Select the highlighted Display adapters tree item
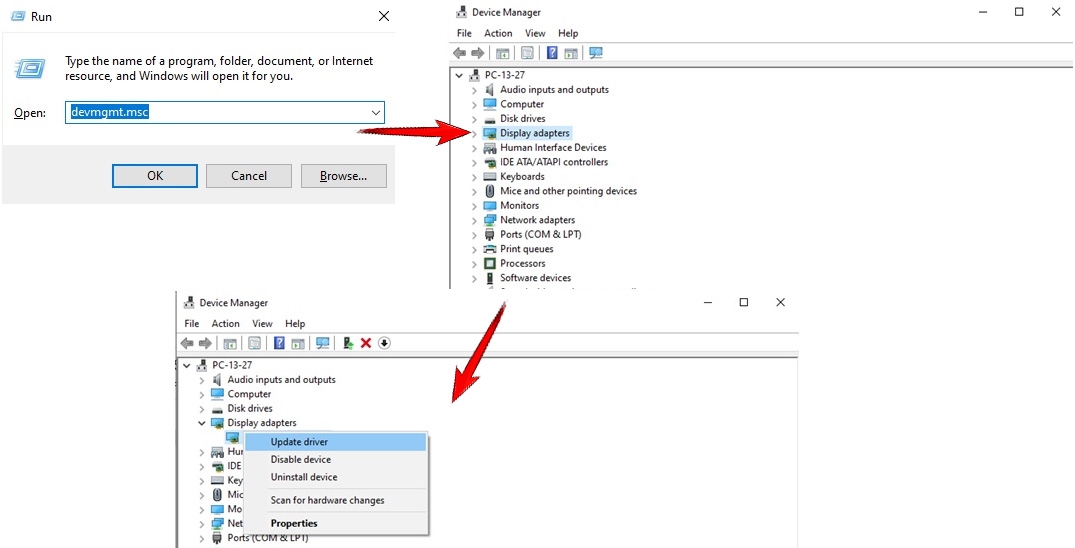The width and height of the screenshot is (1075, 548). [x=535, y=133]
